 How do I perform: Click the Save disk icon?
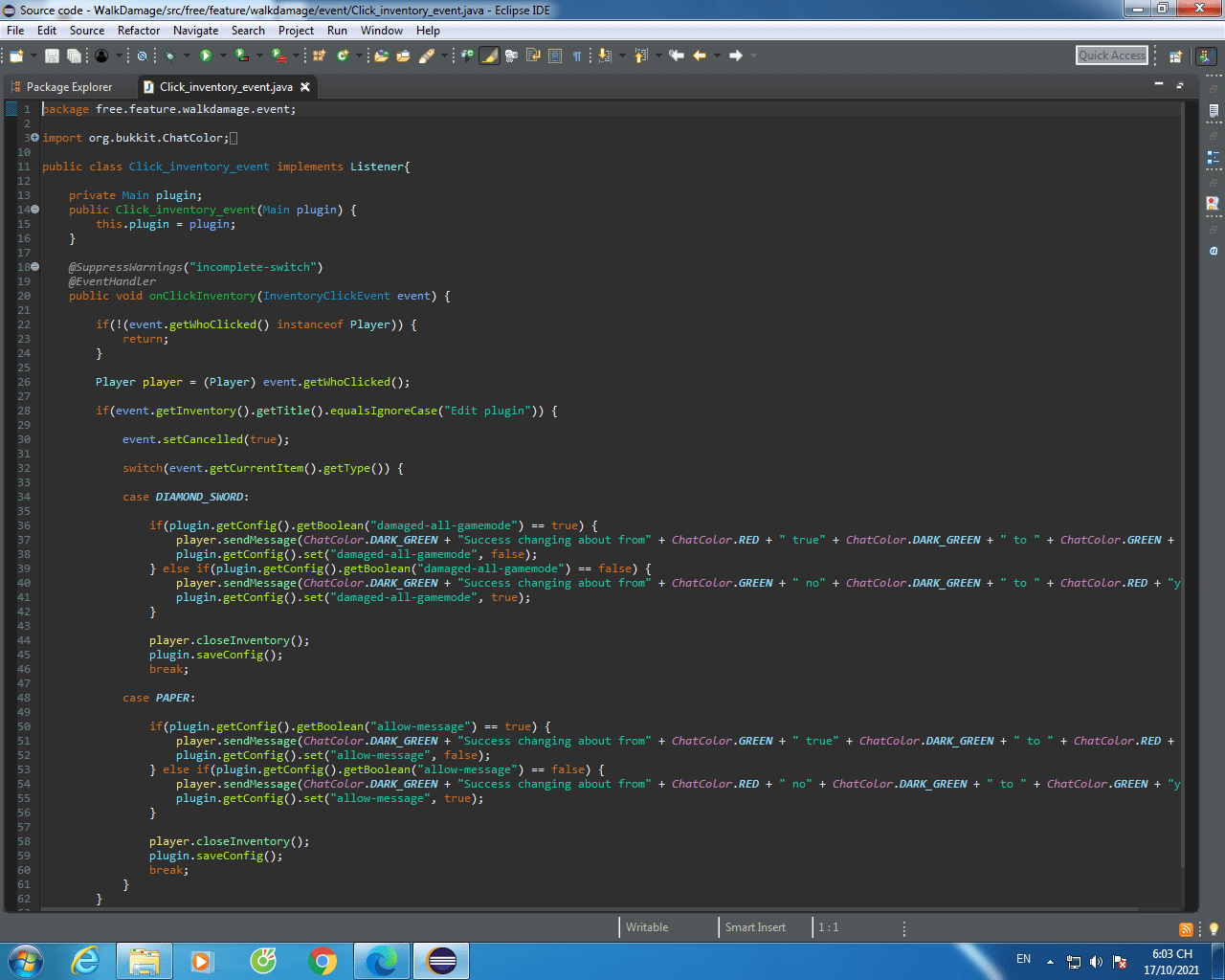(52, 56)
